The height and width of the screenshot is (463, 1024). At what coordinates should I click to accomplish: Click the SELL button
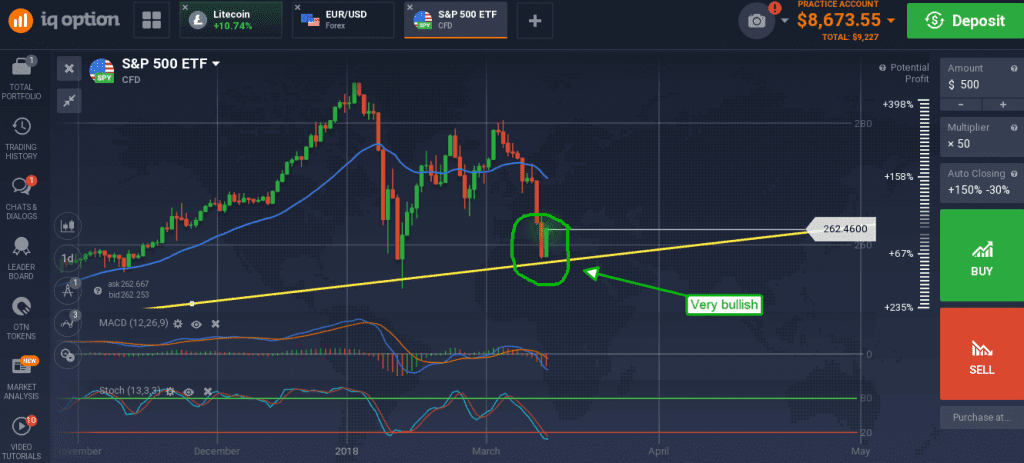(x=982, y=353)
